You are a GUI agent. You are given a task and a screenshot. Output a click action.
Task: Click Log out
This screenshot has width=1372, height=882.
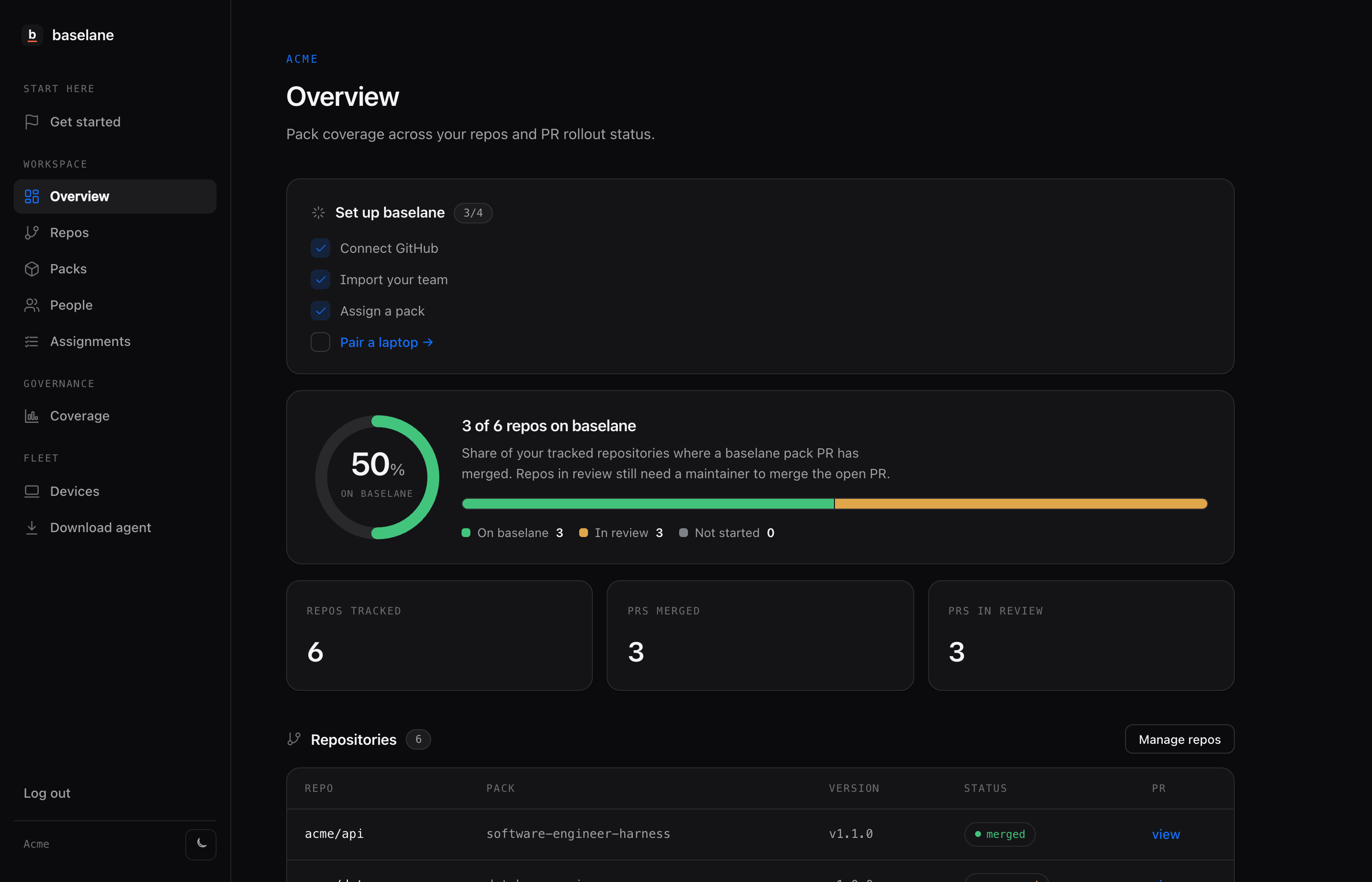coord(47,793)
